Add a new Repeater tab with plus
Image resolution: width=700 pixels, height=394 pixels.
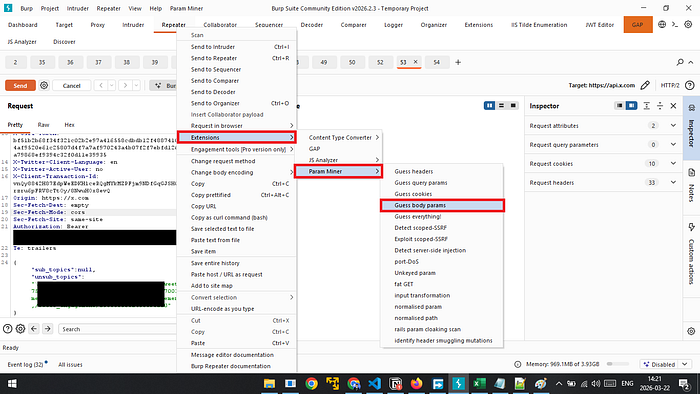tap(458, 62)
